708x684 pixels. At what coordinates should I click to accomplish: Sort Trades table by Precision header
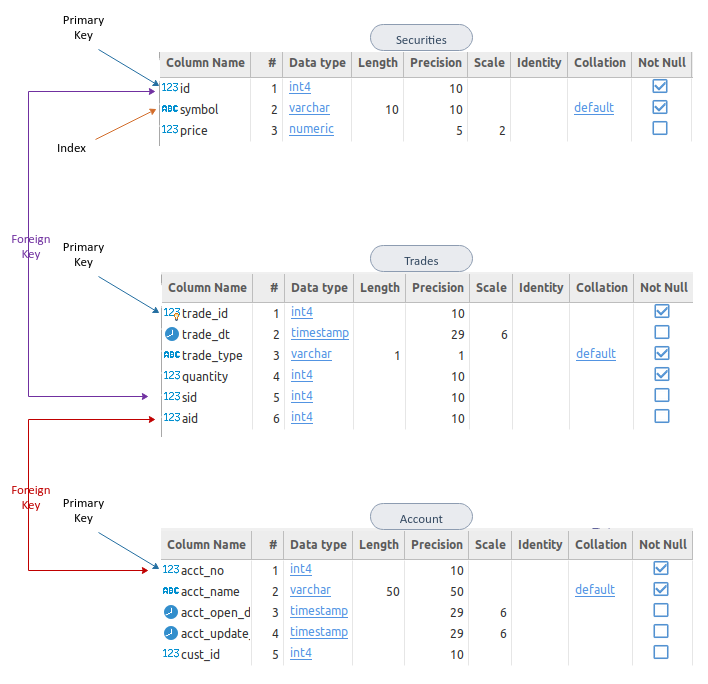(x=438, y=288)
